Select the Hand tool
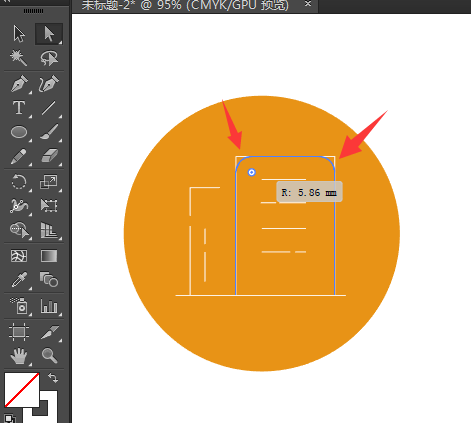 [19, 356]
